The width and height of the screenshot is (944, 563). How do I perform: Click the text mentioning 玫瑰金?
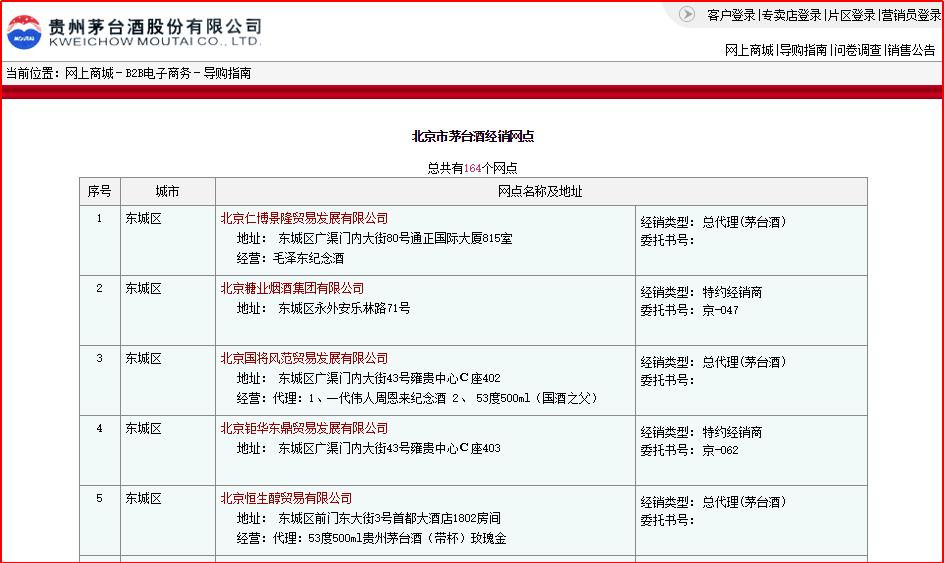coord(371,538)
